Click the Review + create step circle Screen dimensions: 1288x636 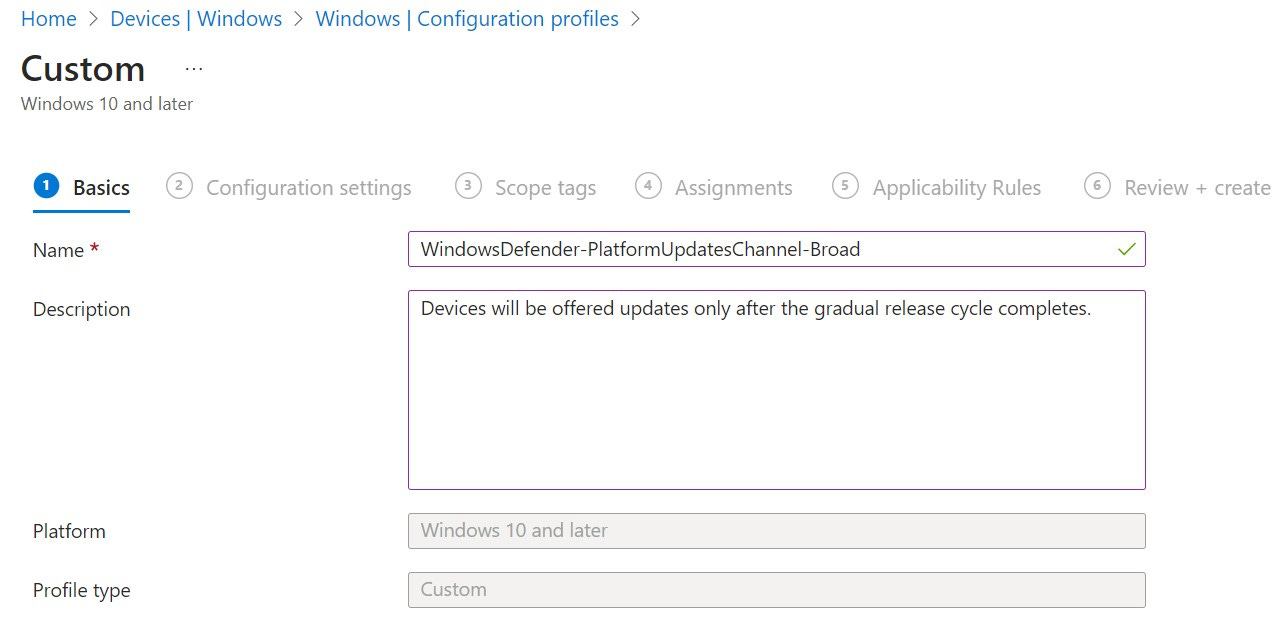(1097, 186)
